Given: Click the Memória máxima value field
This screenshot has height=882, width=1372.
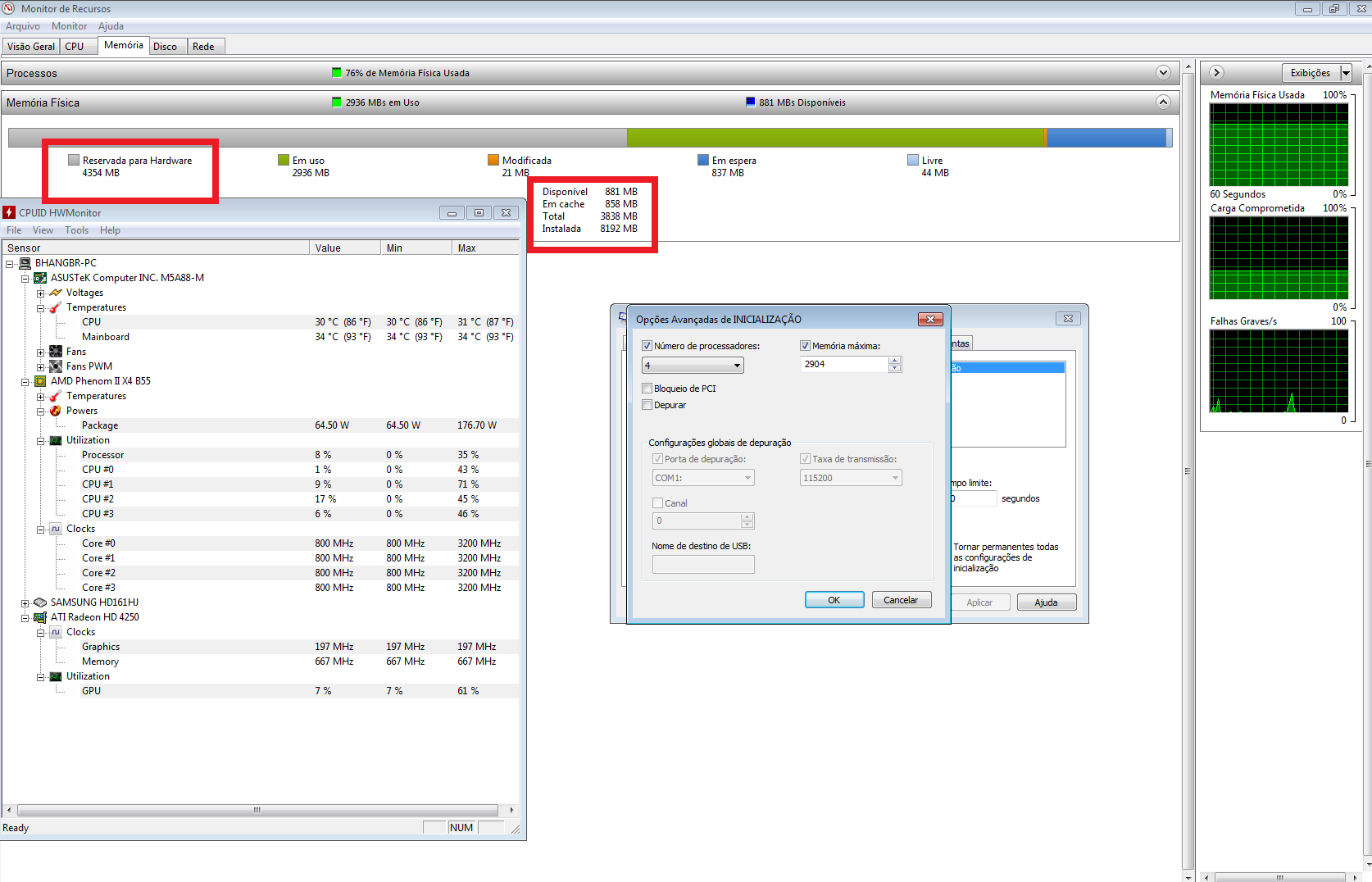Looking at the screenshot, I should coord(844,364).
